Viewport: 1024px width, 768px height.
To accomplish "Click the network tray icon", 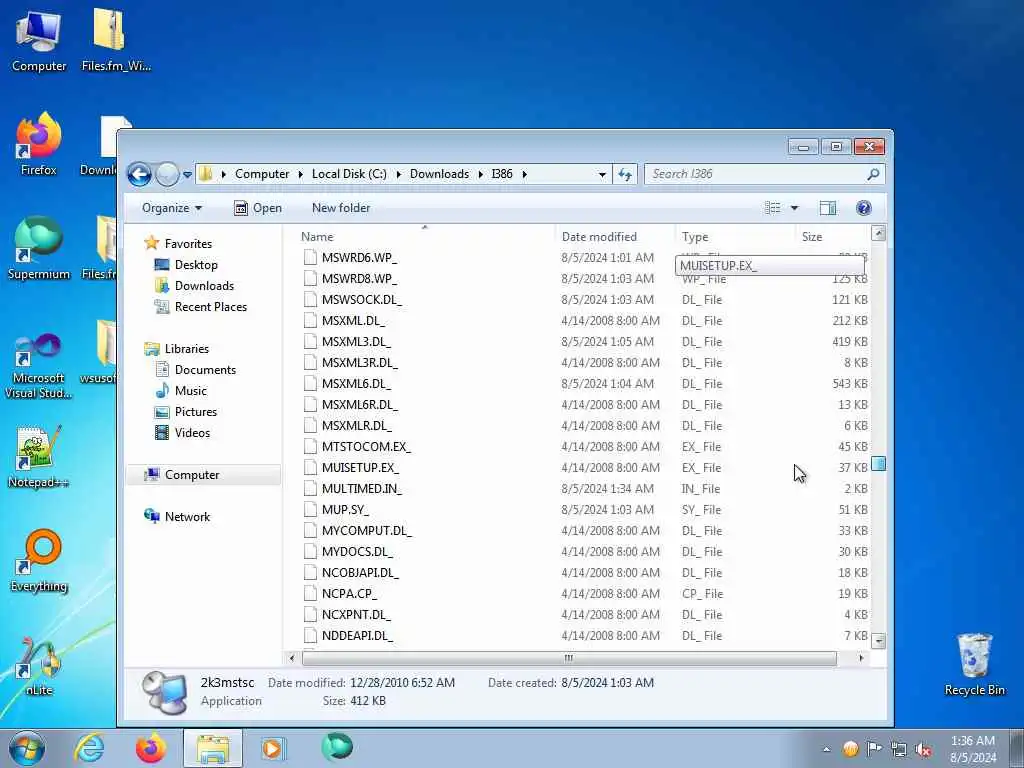I will [x=899, y=749].
